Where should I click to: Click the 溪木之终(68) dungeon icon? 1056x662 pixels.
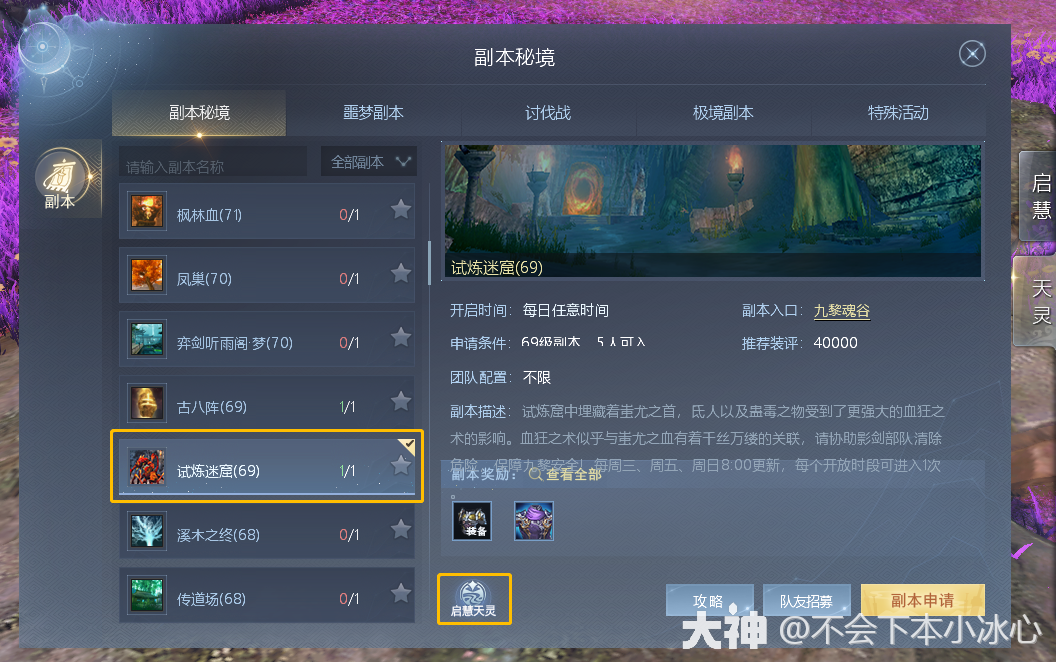[x=147, y=531]
